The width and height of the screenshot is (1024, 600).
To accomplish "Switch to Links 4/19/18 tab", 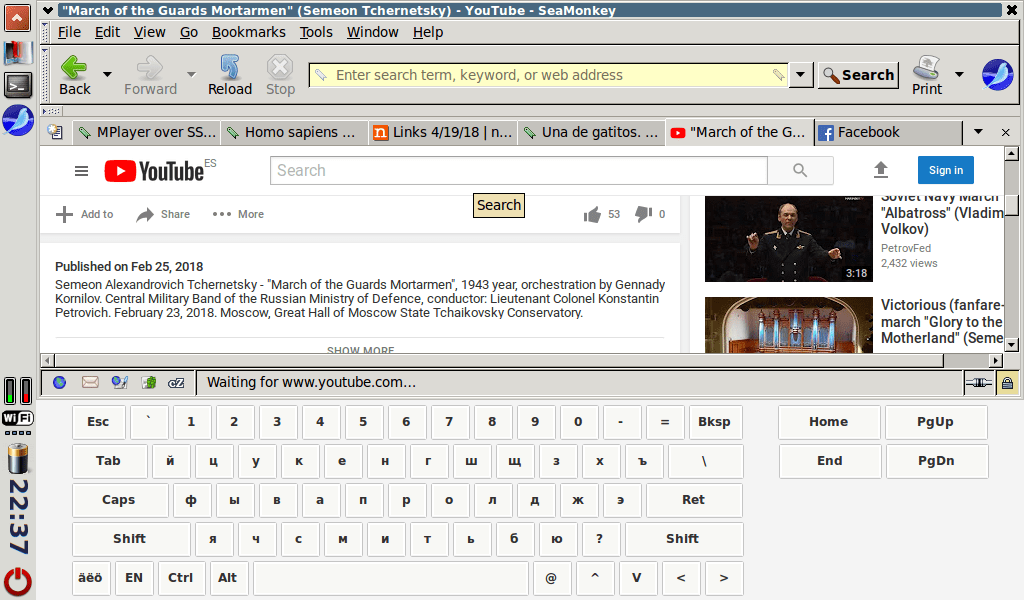I will [x=443, y=133].
